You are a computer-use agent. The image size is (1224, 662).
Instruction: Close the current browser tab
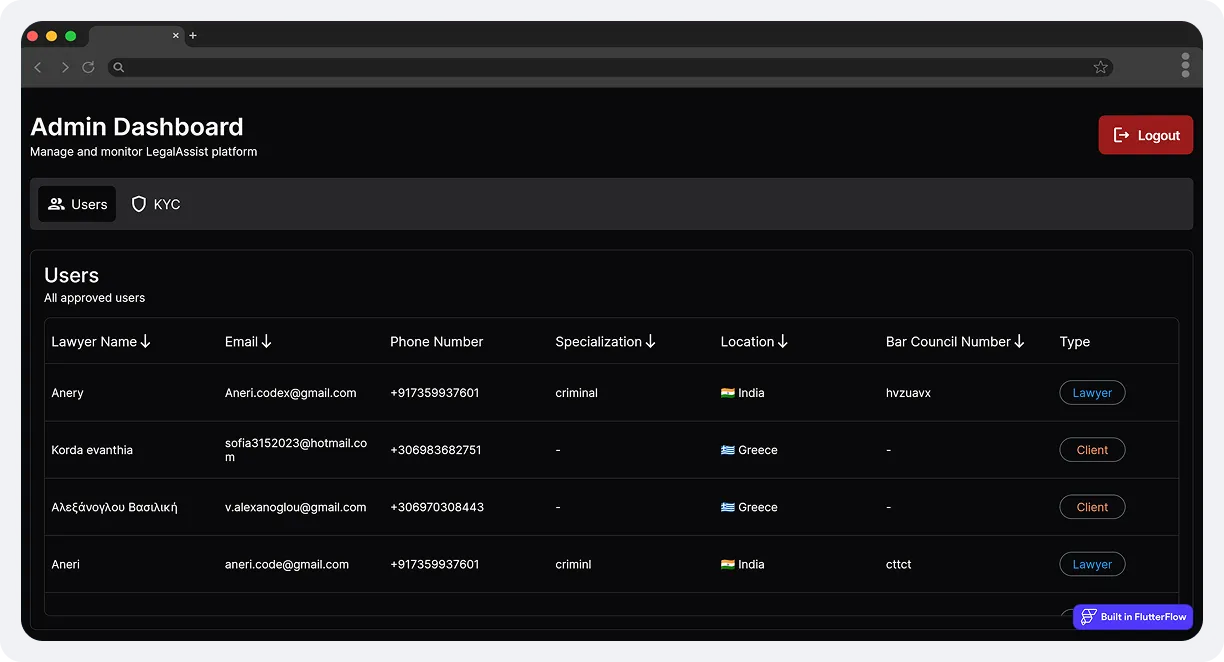click(x=176, y=35)
